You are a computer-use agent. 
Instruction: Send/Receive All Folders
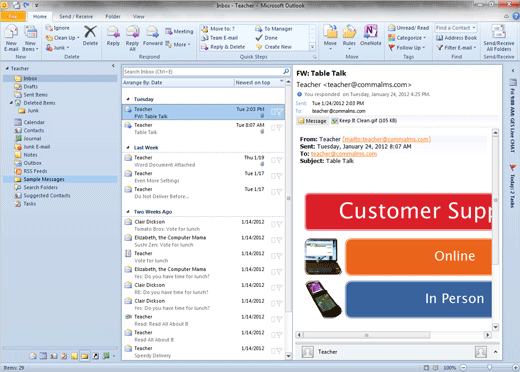(499, 38)
